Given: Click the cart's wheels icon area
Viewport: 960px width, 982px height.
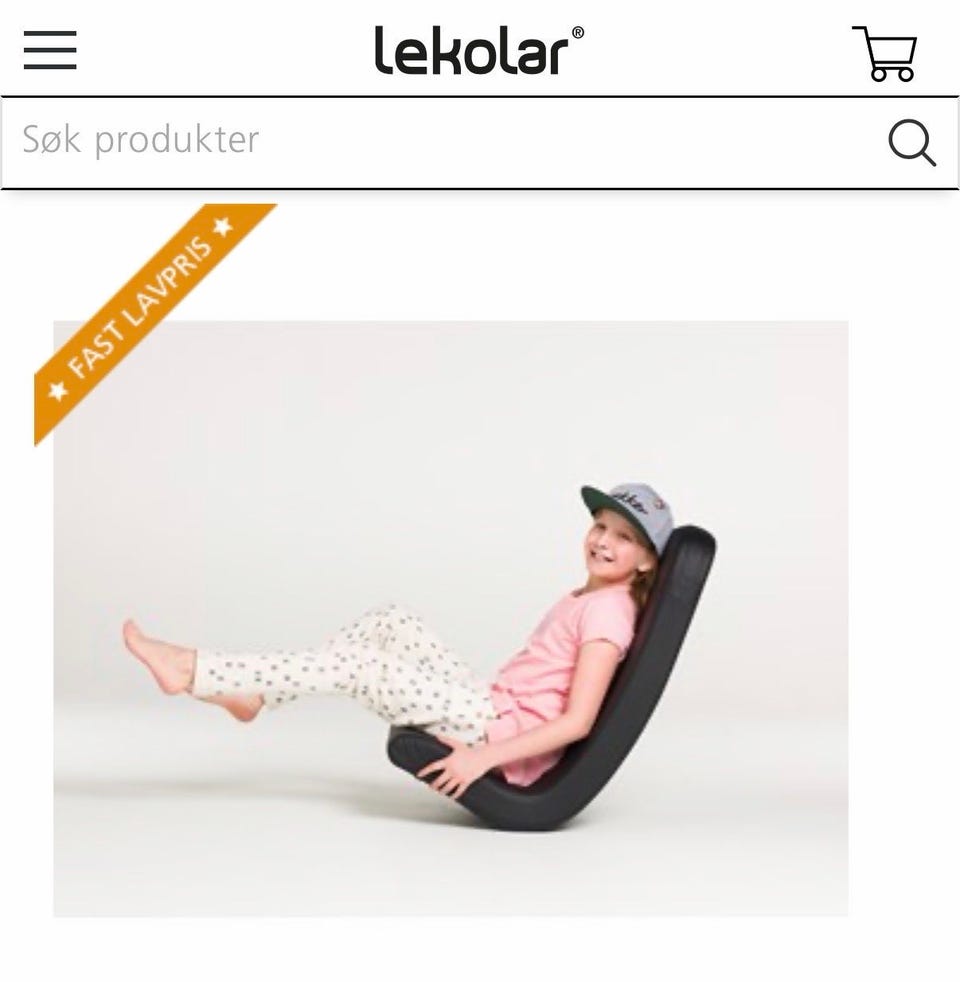Looking at the screenshot, I should (892, 74).
